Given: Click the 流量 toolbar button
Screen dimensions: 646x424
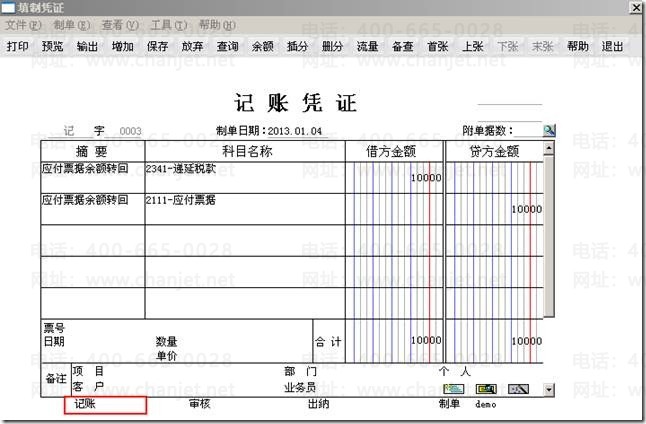Looking at the screenshot, I should [x=367, y=46].
